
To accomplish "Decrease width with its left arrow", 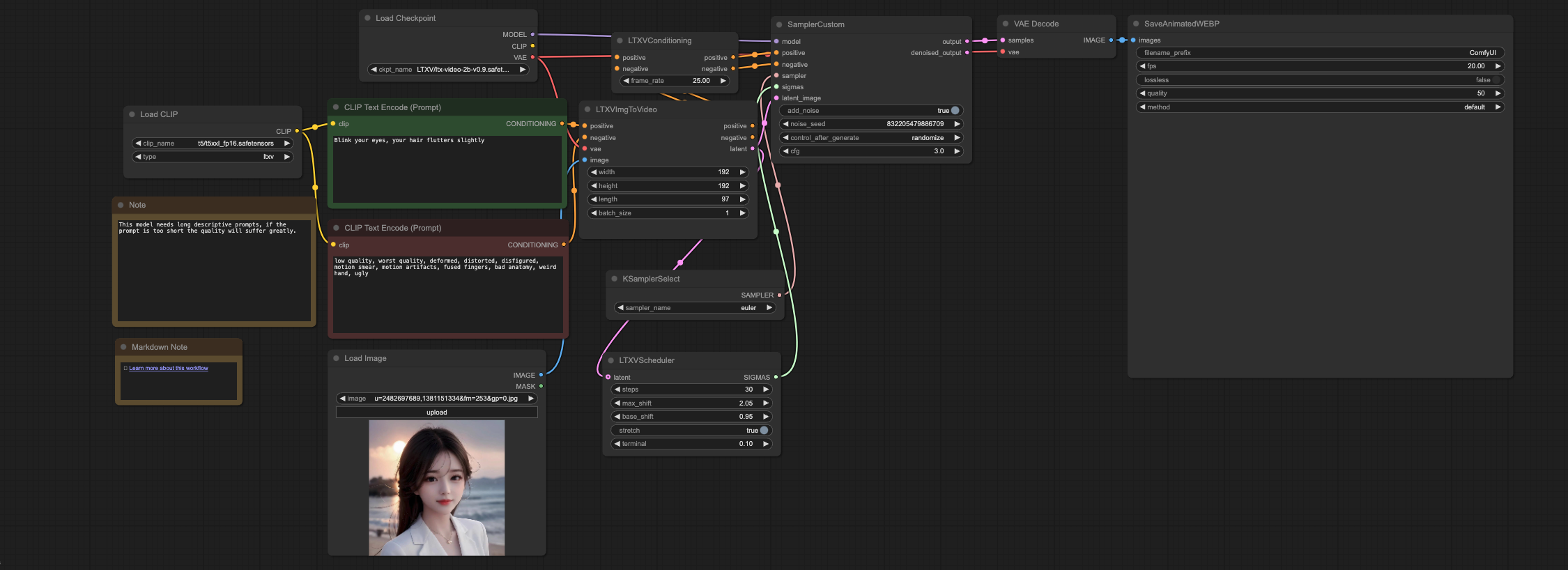I will pyautogui.click(x=594, y=172).
